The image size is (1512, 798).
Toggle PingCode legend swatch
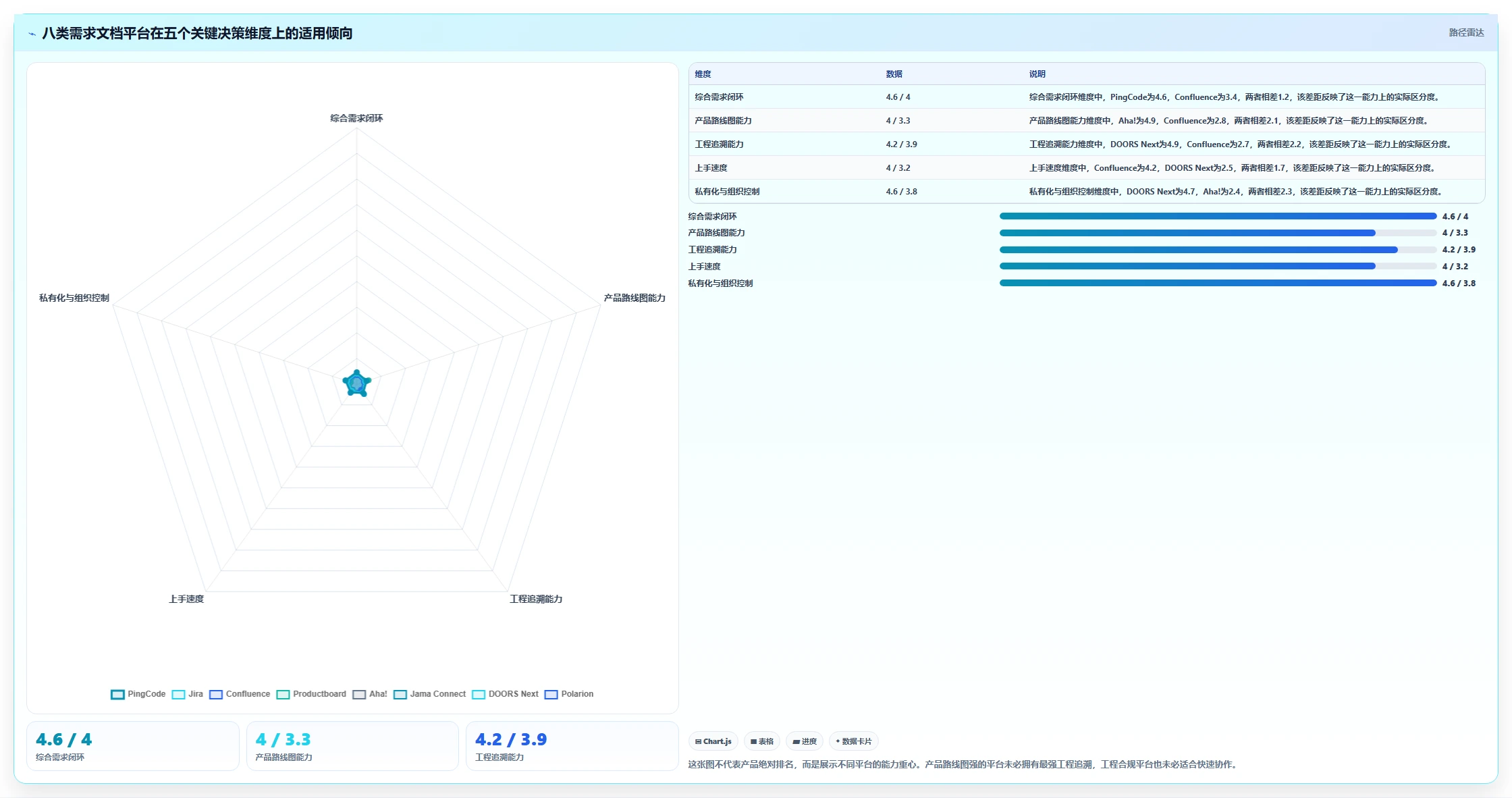coord(117,694)
